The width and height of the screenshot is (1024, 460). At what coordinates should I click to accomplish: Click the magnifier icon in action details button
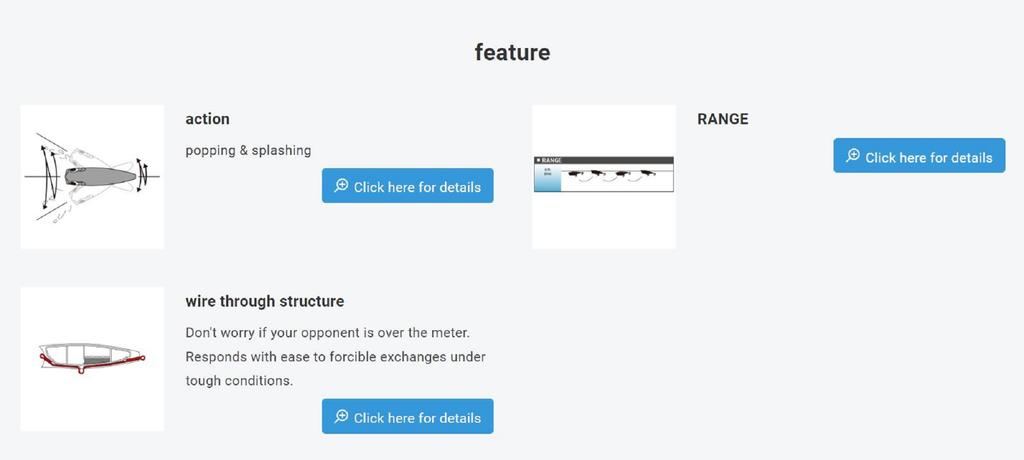341,186
